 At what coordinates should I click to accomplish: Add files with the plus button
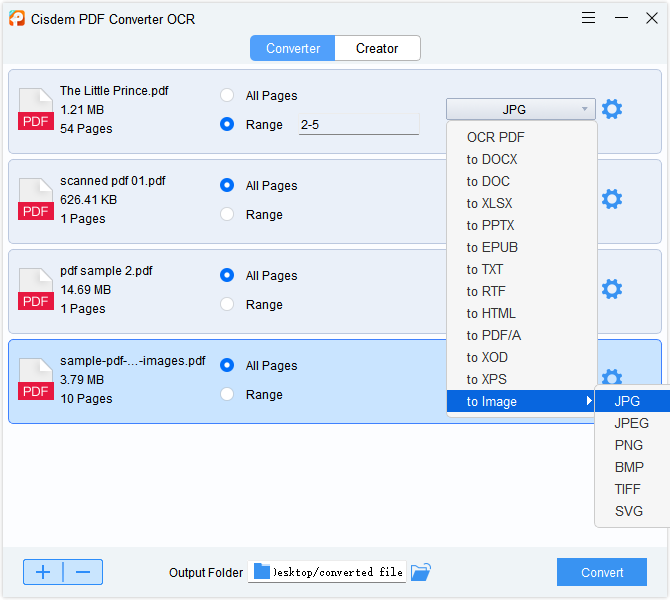click(x=43, y=572)
